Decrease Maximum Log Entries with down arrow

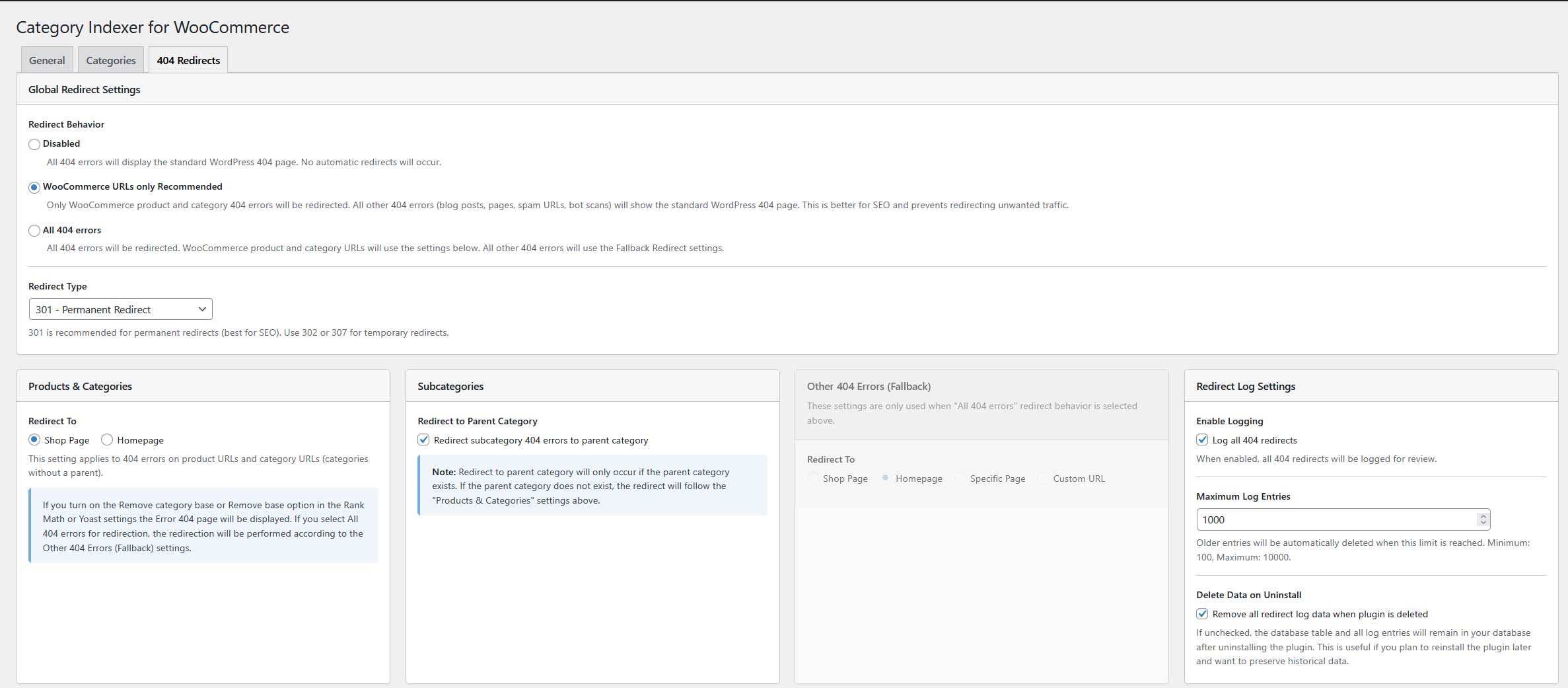click(x=1483, y=523)
